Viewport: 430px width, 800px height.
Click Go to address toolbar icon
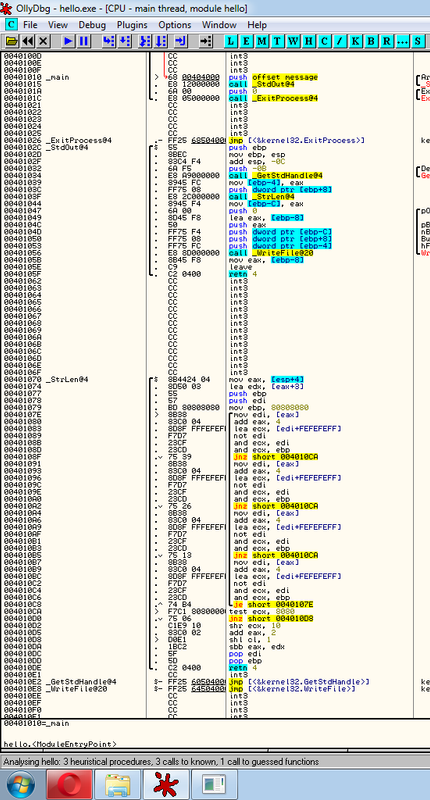coord(206,41)
